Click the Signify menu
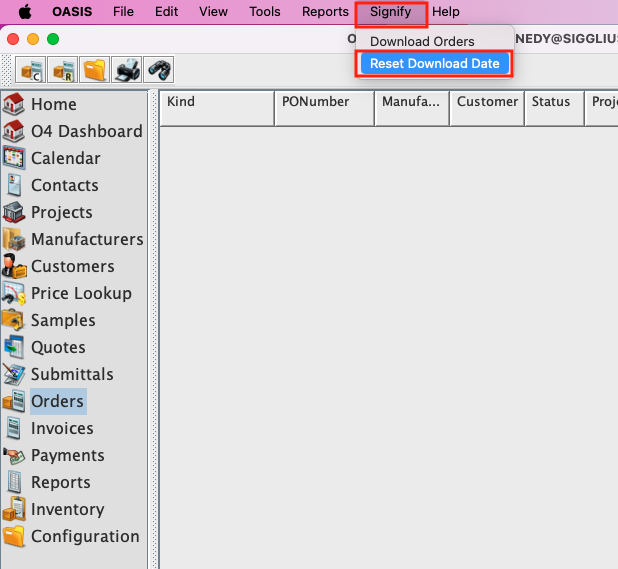Image resolution: width=618 pixels, height=569 pixels. [391, 12]
